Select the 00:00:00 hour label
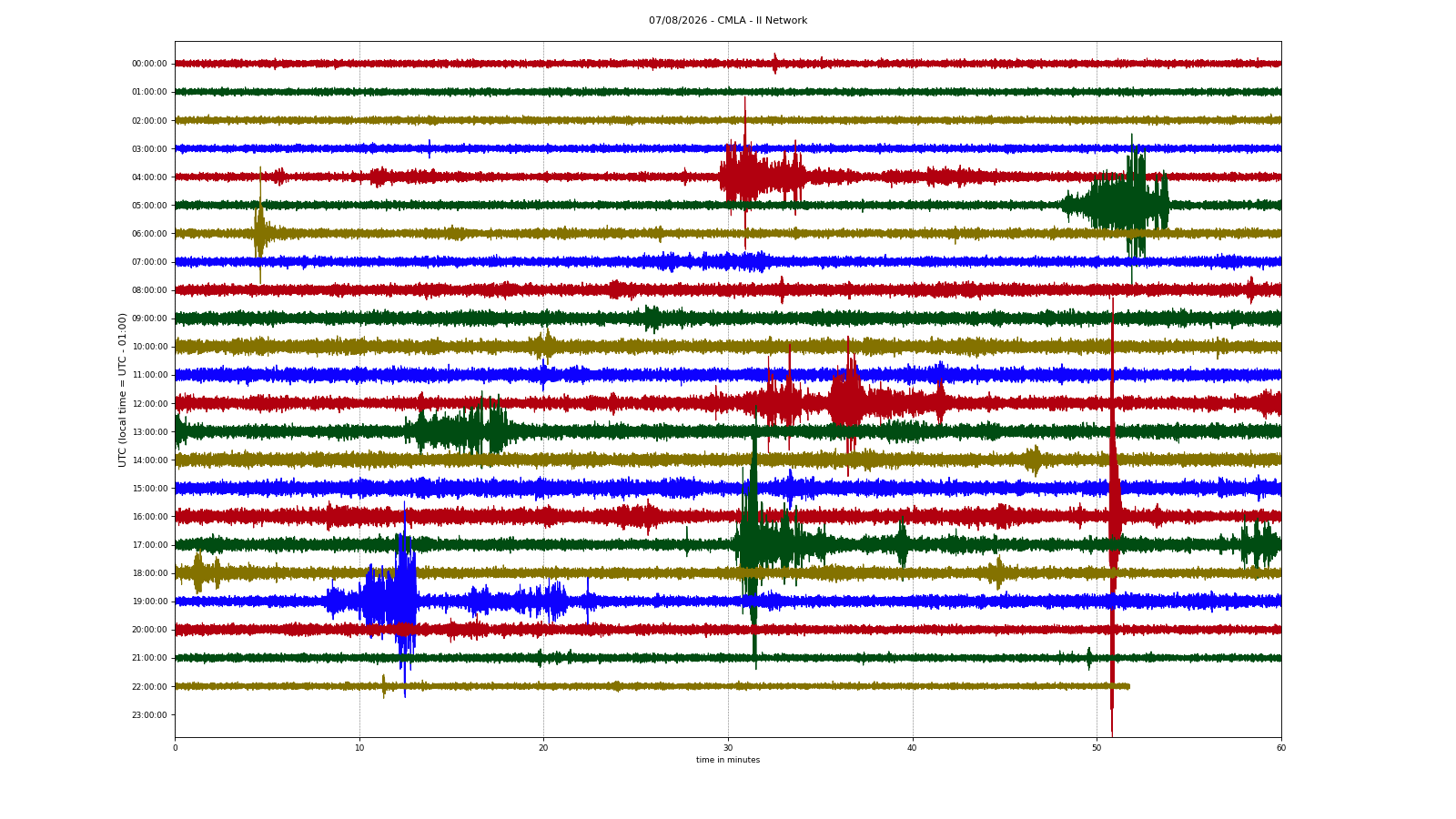The width and height of the screenshot is (1456, 819). pyautogui.click(x=149, y=64)
